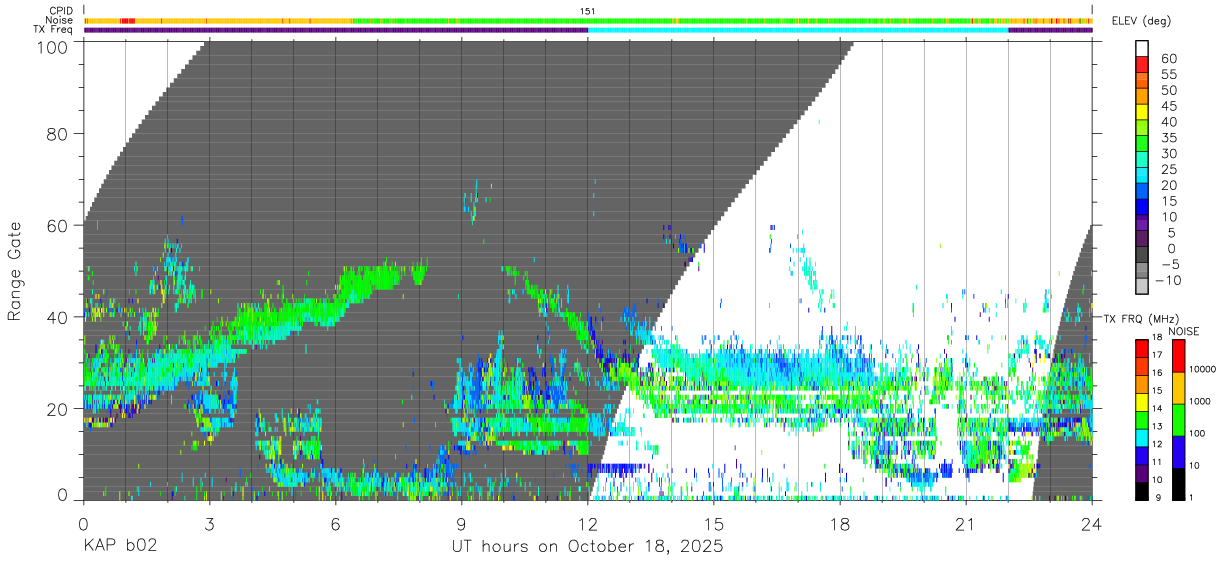The width and height of the screenshot is (1228, 567).
Task: Click the "13" label on TX FRQ scale
Action: click(1156, 426)
